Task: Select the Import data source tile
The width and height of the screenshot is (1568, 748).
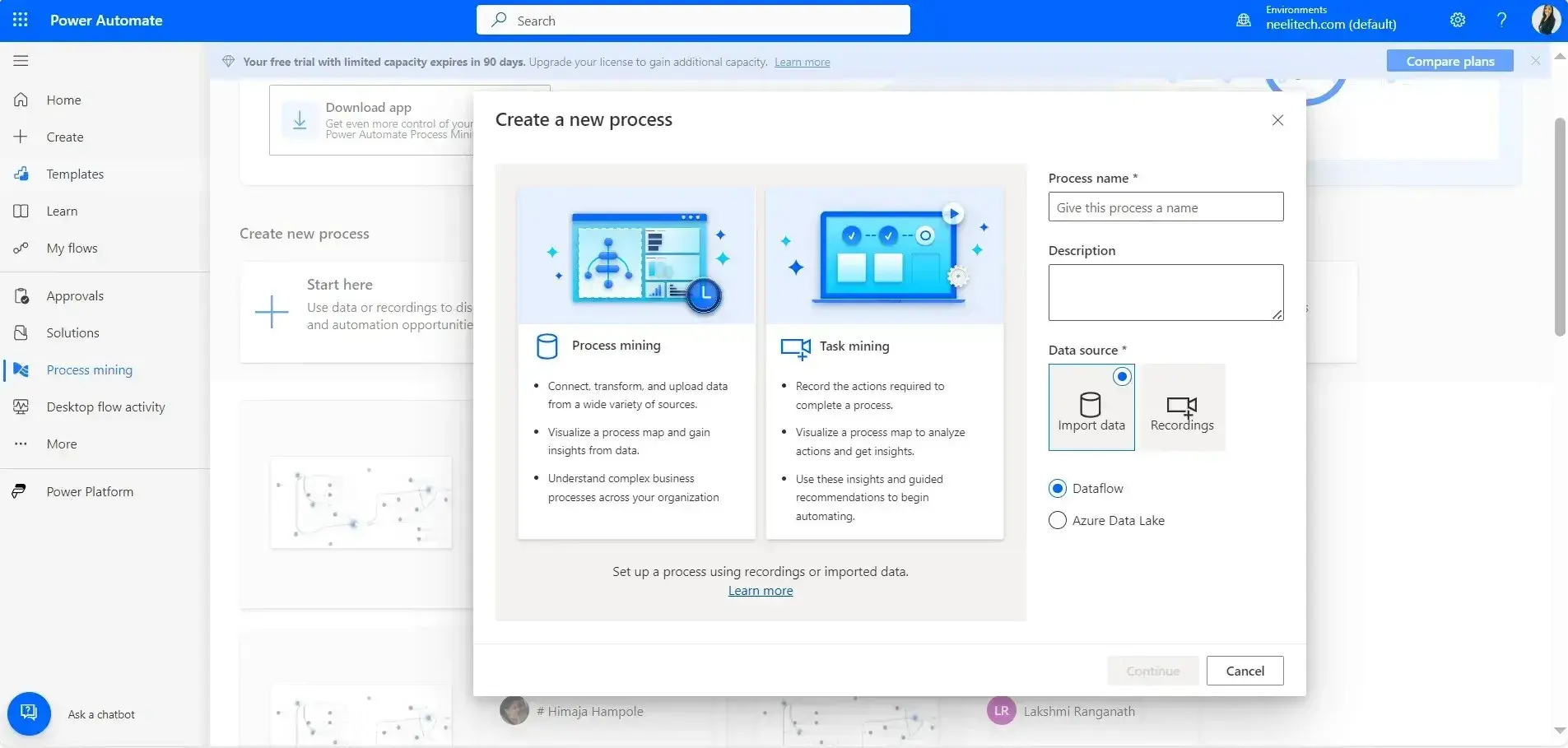Action: (1091, 407)
